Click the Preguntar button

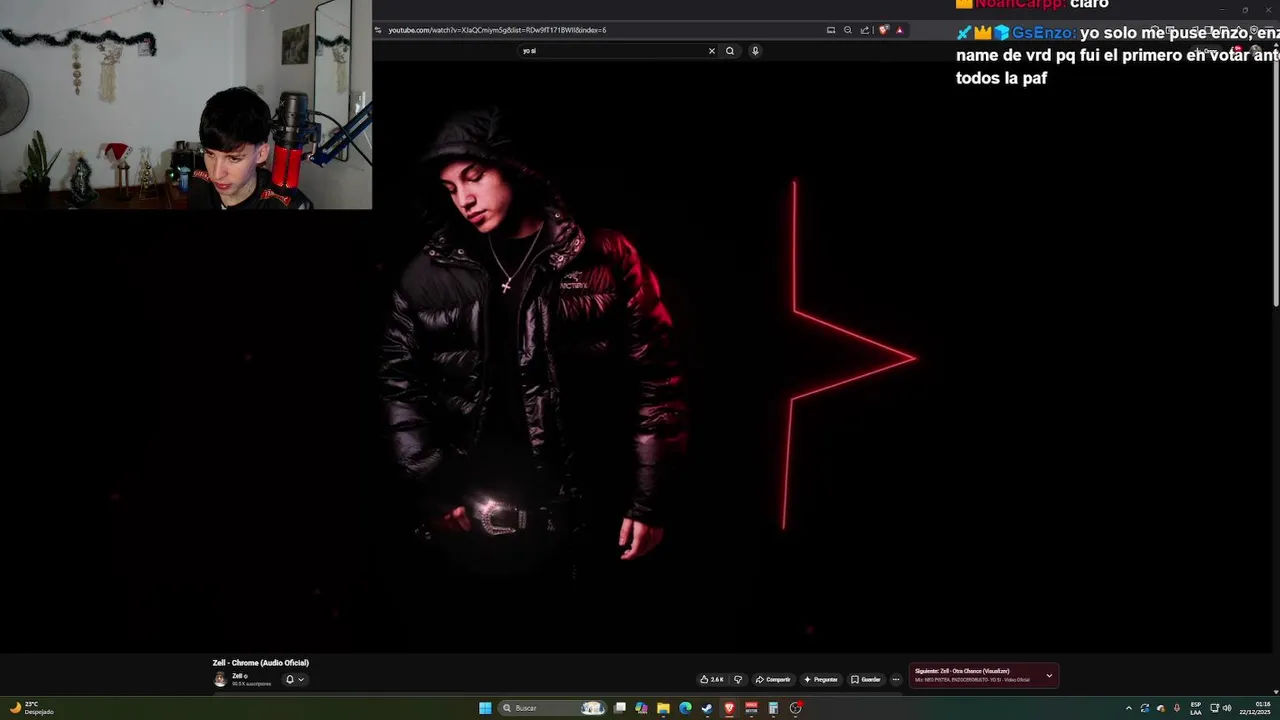[821, 679]
